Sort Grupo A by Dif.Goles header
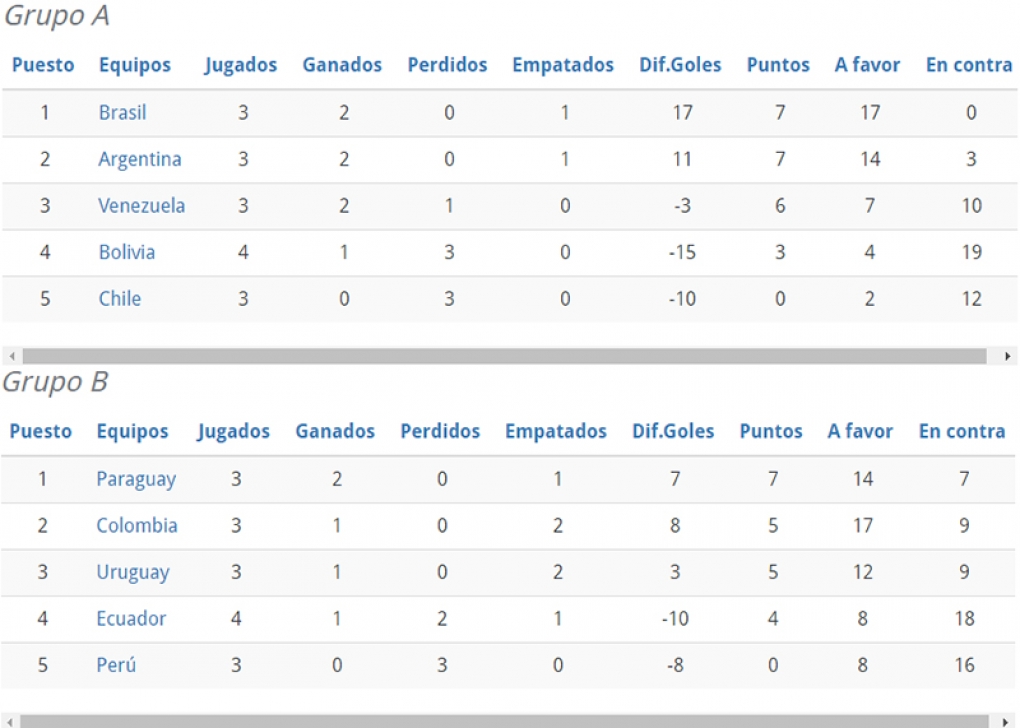Screen dimensions: 1020x728 [x=680, y=65]
